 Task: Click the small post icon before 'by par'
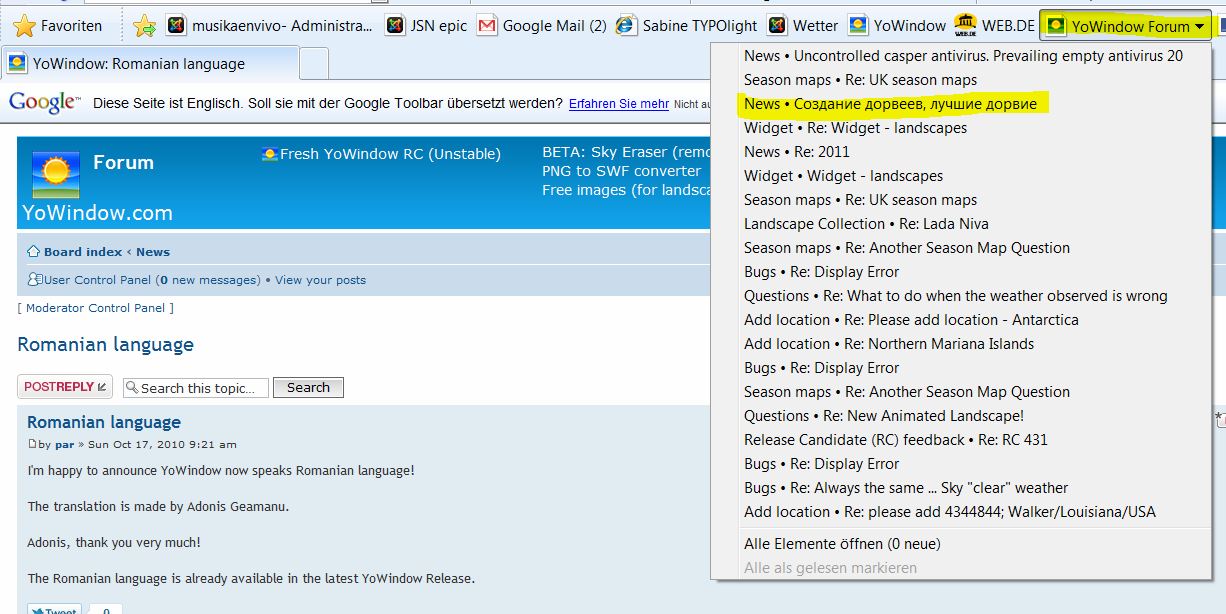pyautogui.click(x=32, y=444)
